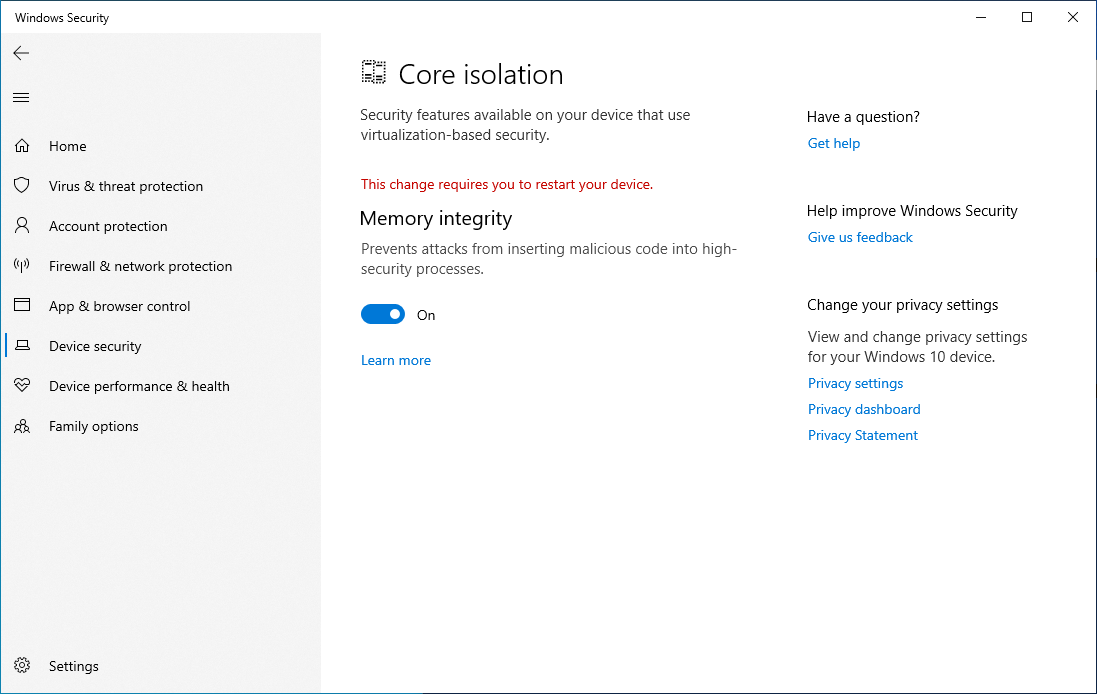
Task: Open the Privacy dashboard link
Action: [864, 409]
